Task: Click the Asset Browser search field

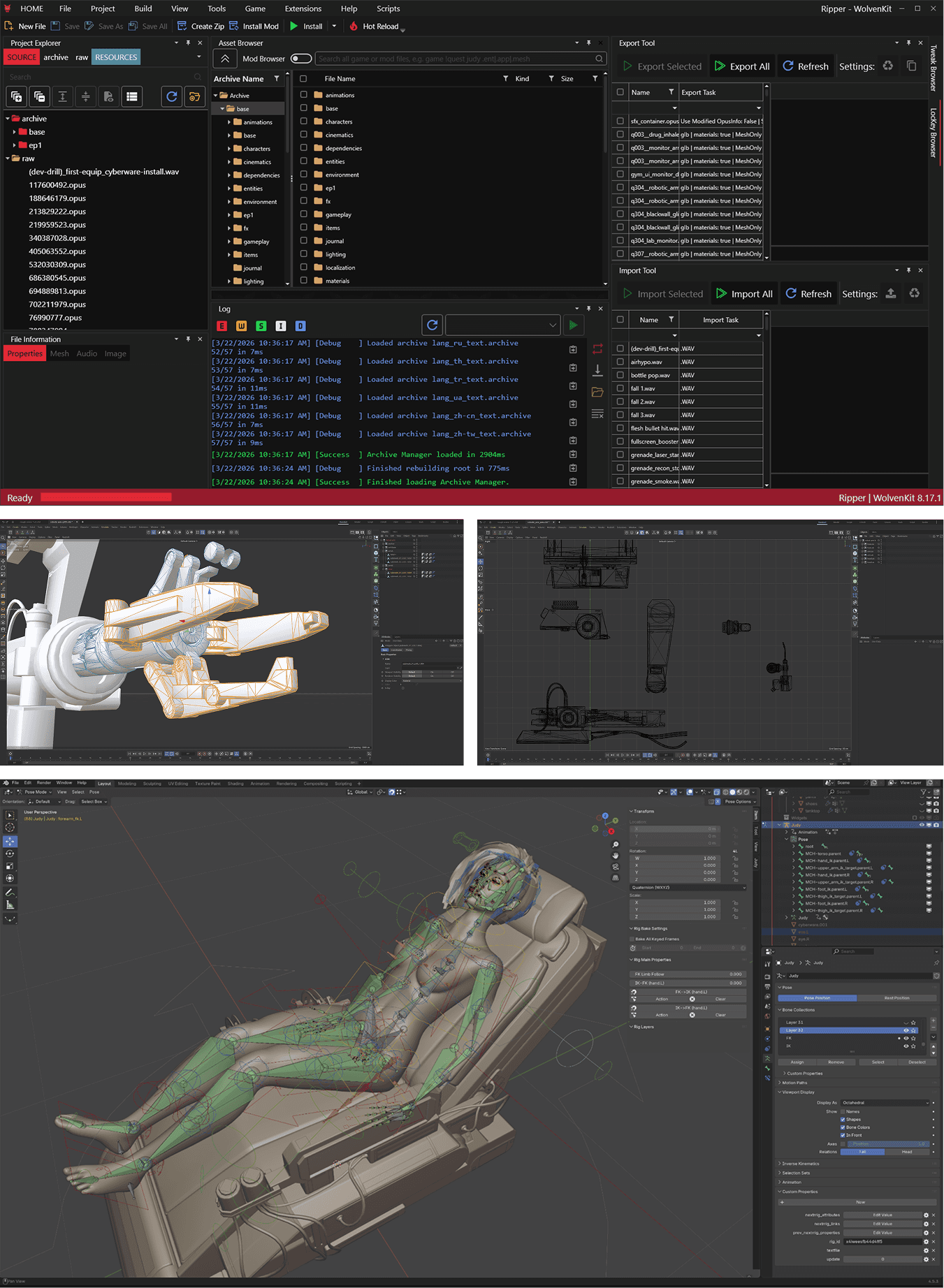Action: point(460,59)
